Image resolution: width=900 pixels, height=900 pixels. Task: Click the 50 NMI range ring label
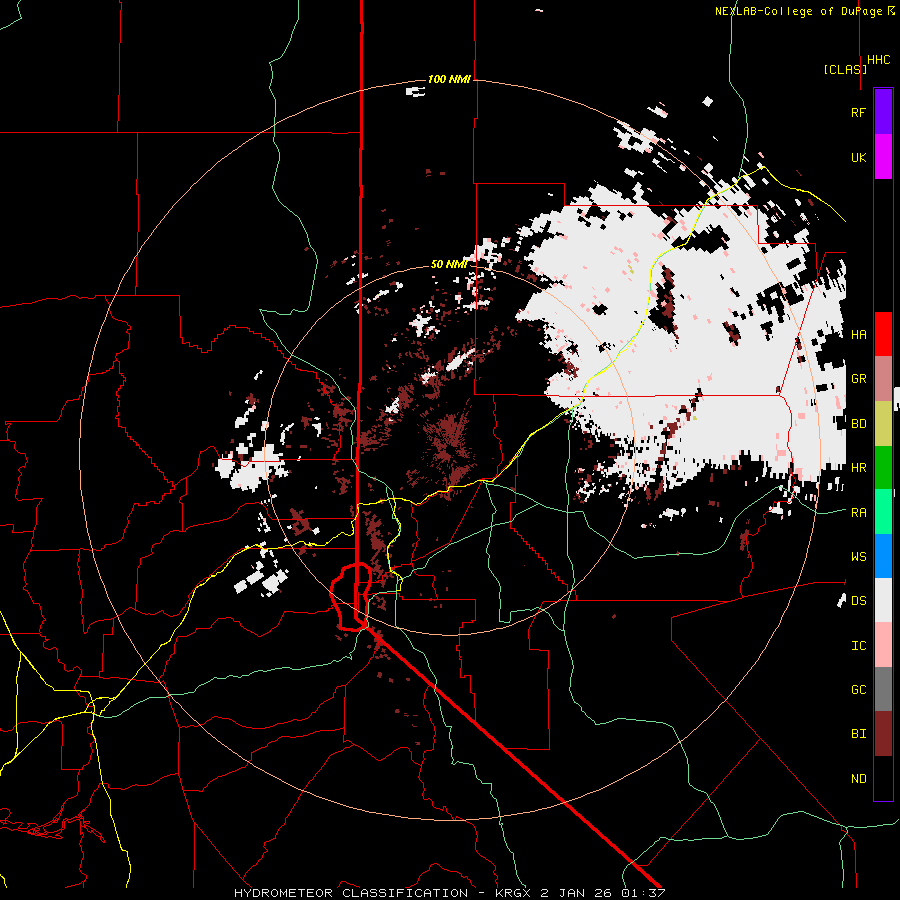pos(449,265)
